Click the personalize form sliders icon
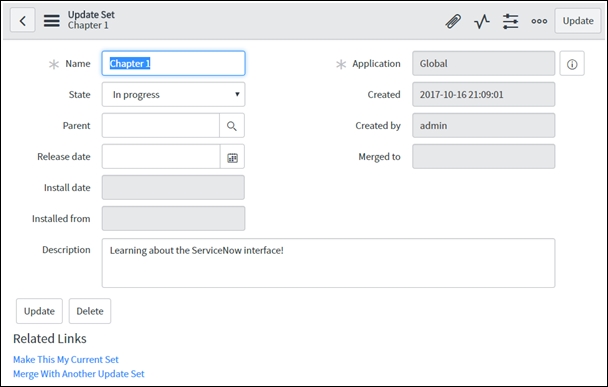 [x=510, y=21]
